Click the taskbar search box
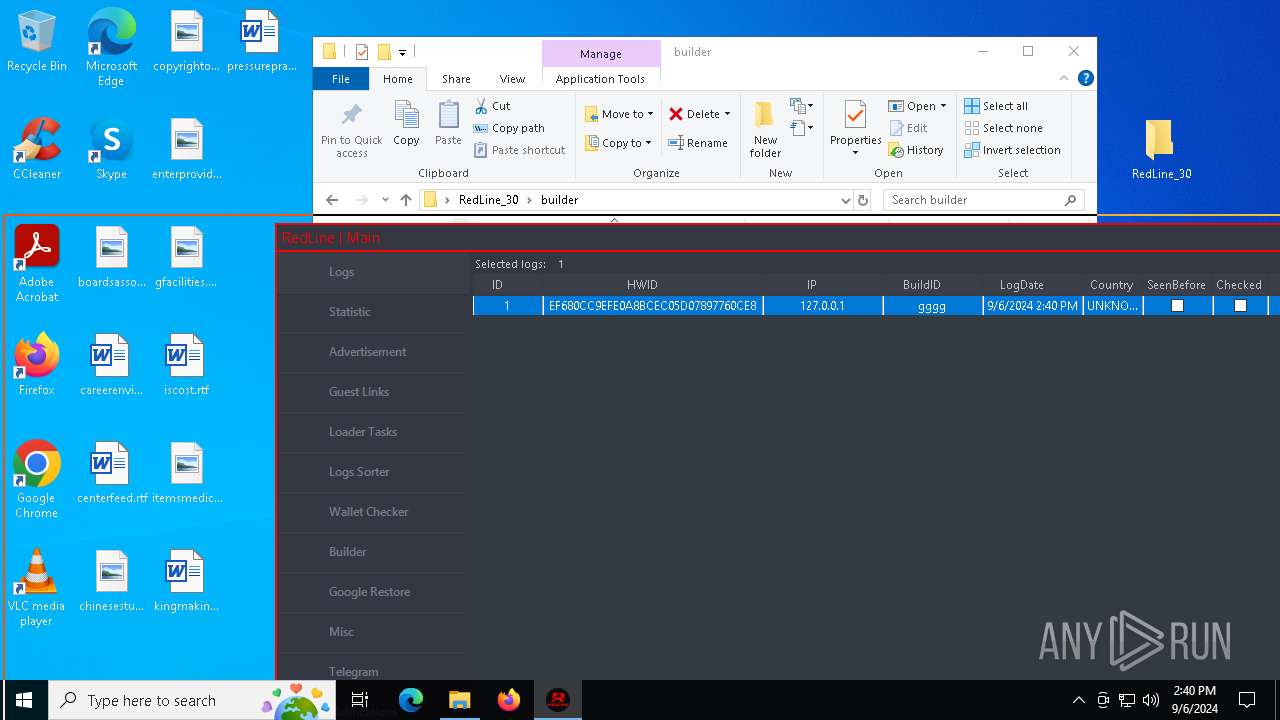1280x720 pixels. (193, 700)
